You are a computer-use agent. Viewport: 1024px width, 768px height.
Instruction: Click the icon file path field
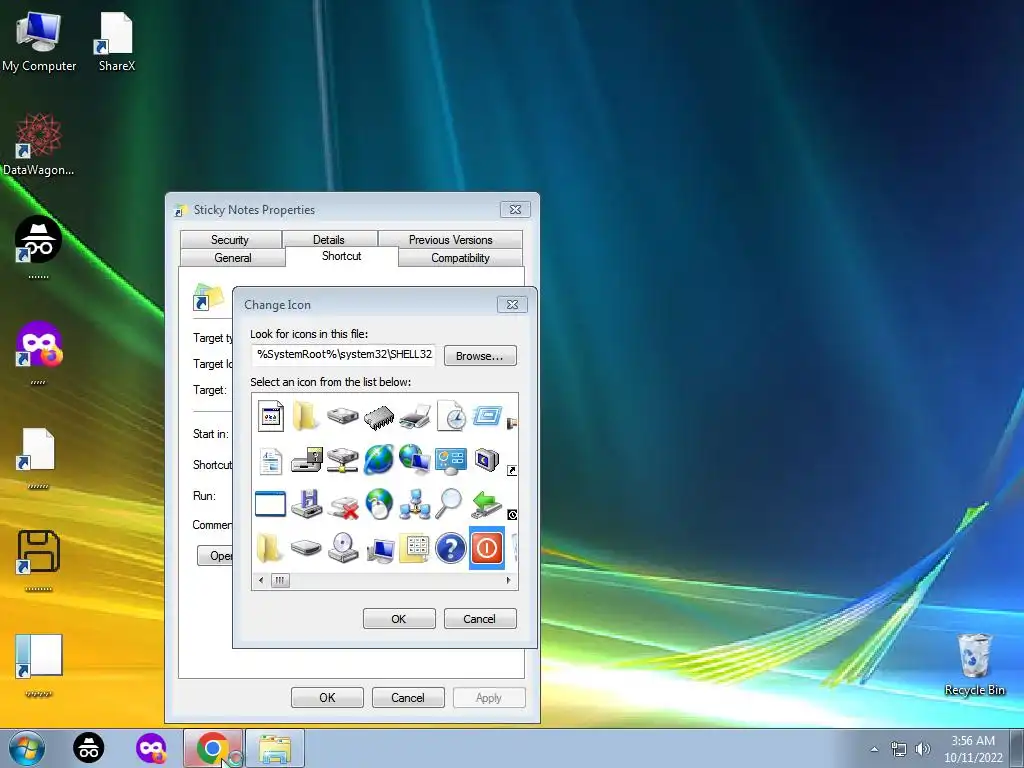(344, 355)
